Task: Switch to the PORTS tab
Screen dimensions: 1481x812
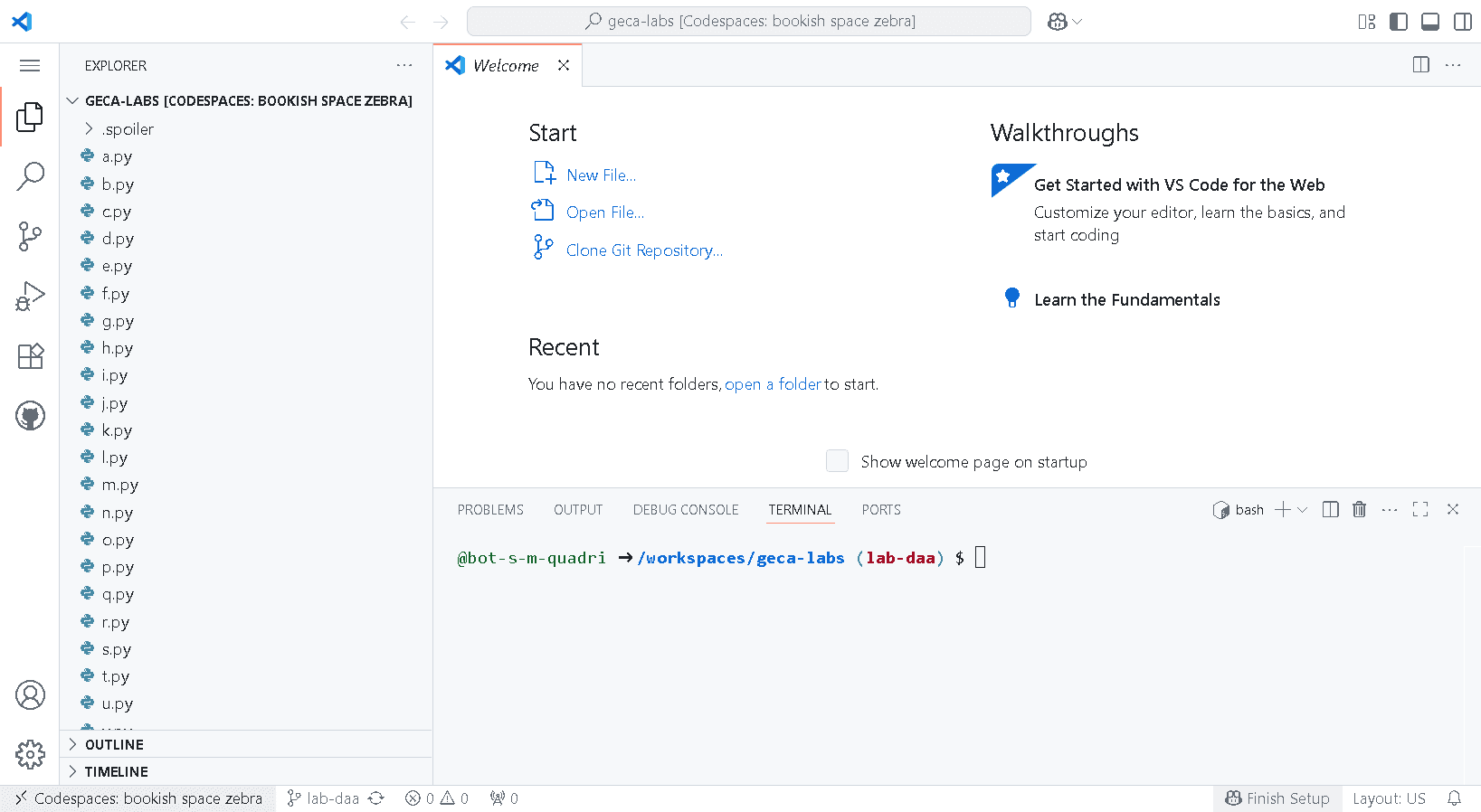Action: [x=881, y=510]
